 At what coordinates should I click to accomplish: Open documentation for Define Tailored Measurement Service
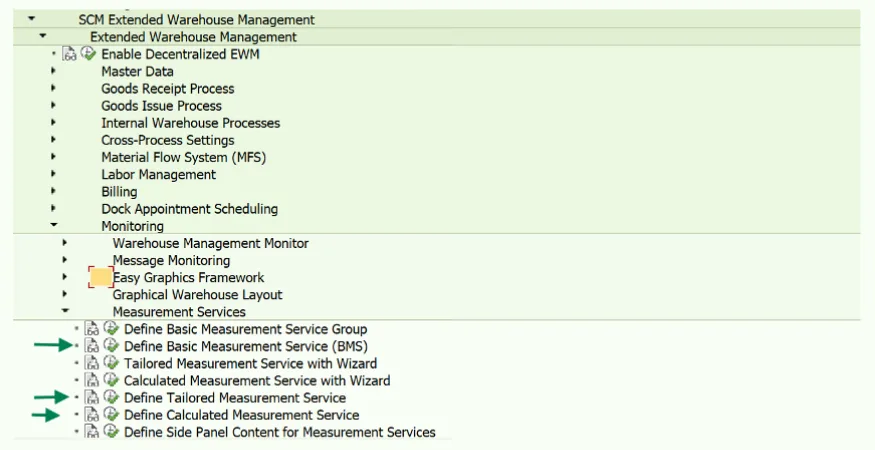tap(92, 398)
